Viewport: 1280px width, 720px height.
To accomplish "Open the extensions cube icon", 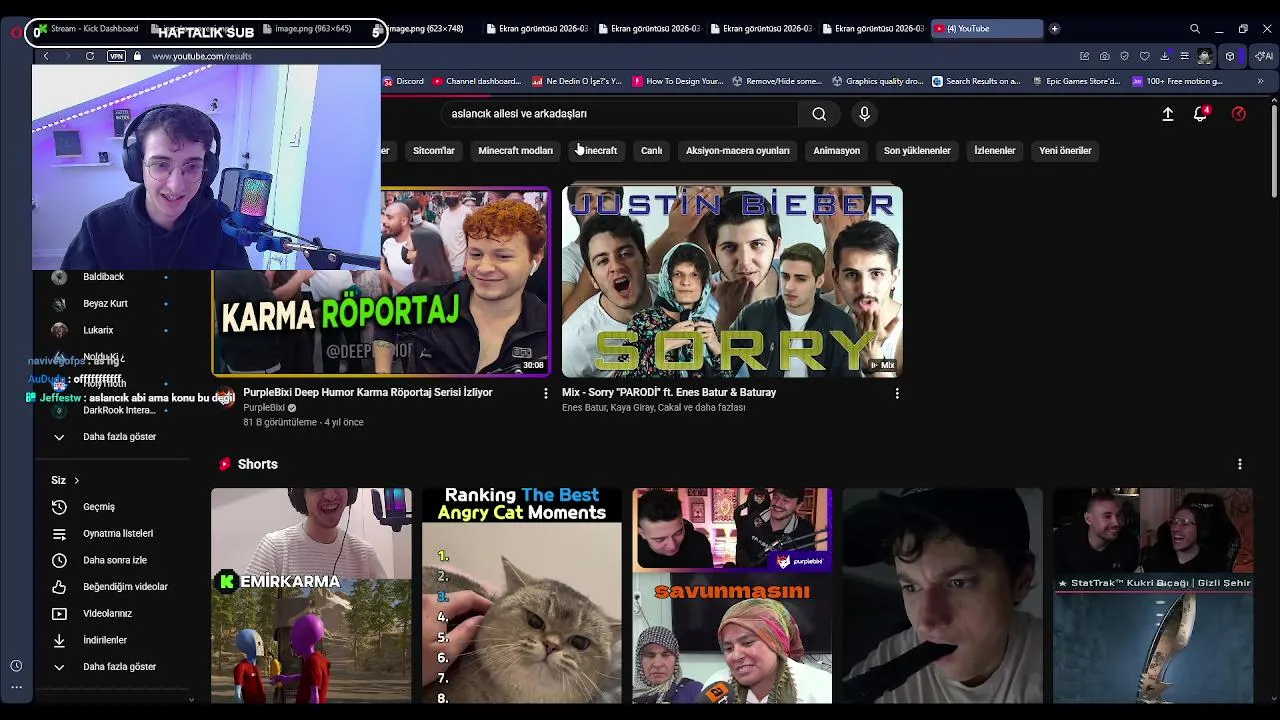I will tap(1230, 56).
